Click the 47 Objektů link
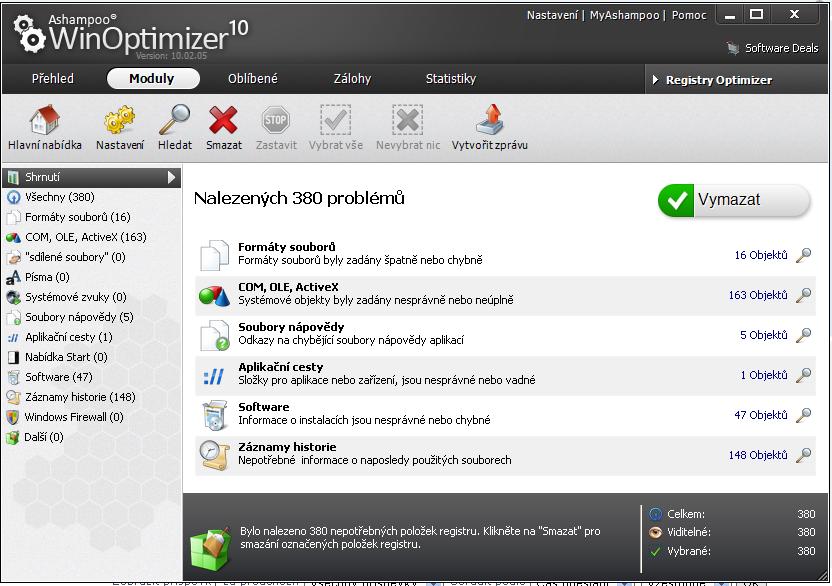The image size is (832, 586). coord(761,415)
